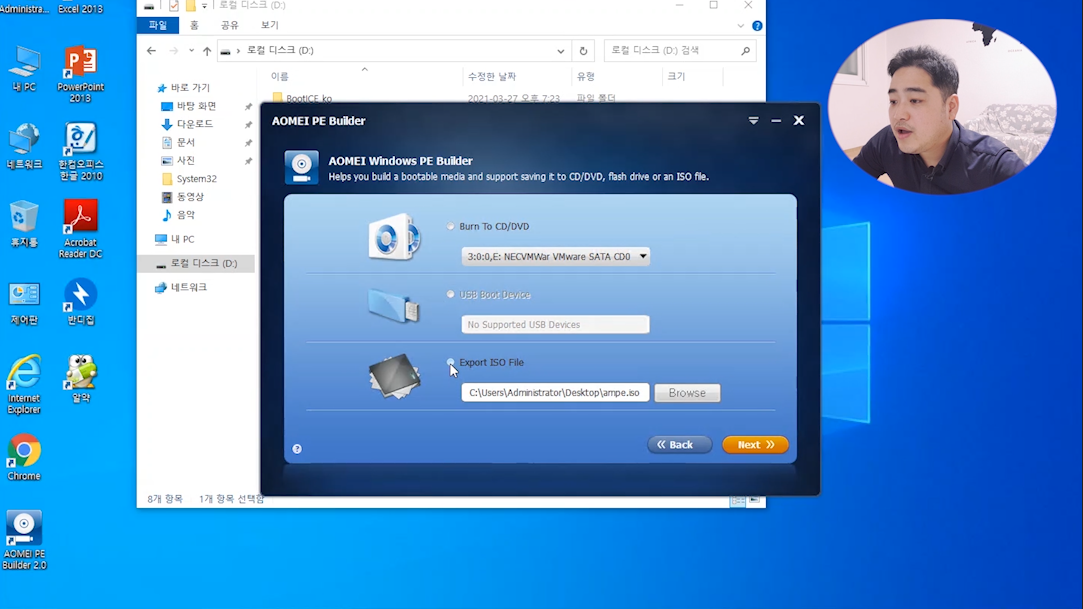
Task: Select the 제어판 control panel desktop icon
Action: tap(24, 302)
